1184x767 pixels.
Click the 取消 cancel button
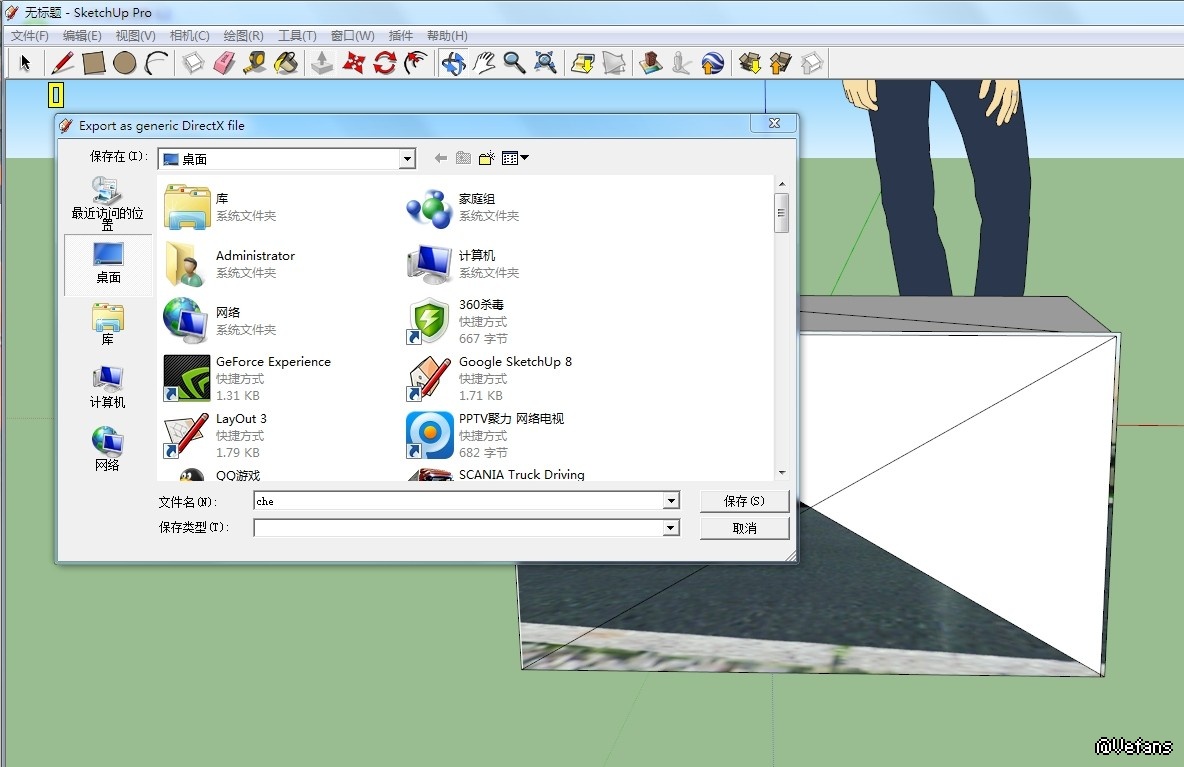coord(744,528)
